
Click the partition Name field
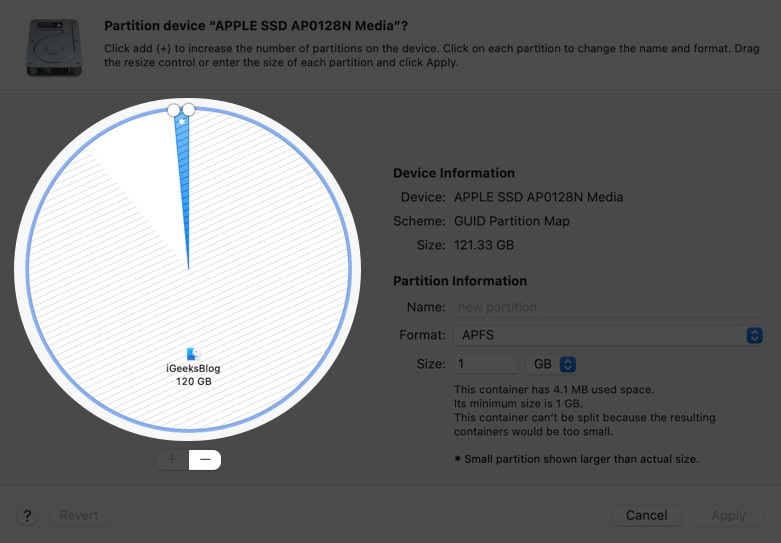(608, 307)
